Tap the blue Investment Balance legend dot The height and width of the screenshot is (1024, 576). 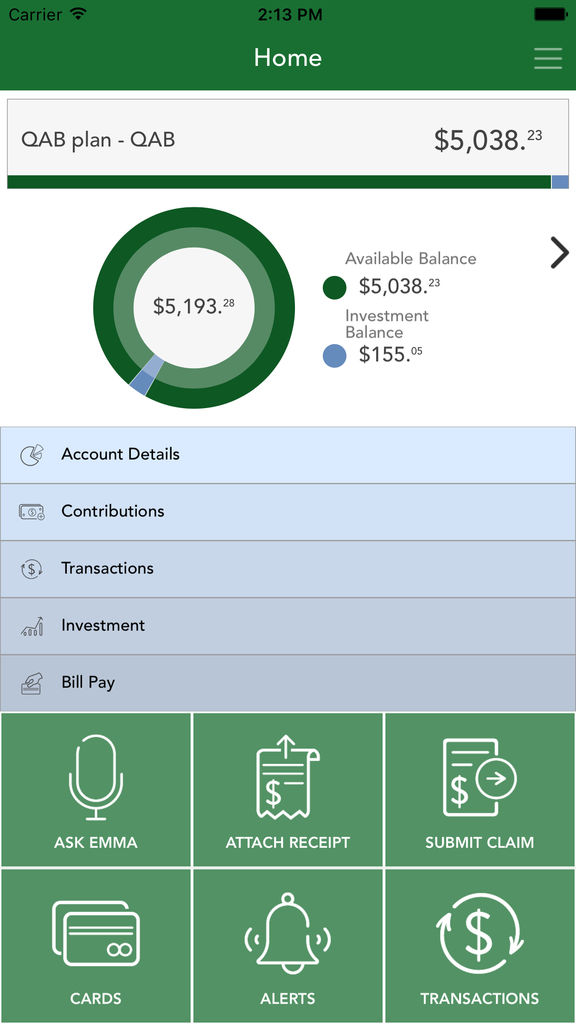point(334,356)
